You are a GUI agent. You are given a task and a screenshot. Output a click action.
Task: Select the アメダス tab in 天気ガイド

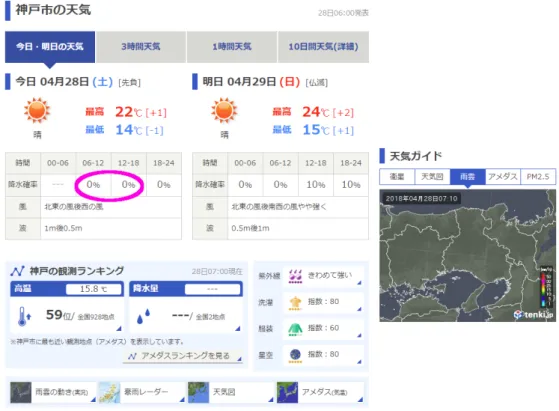click(x=503, y=177)
